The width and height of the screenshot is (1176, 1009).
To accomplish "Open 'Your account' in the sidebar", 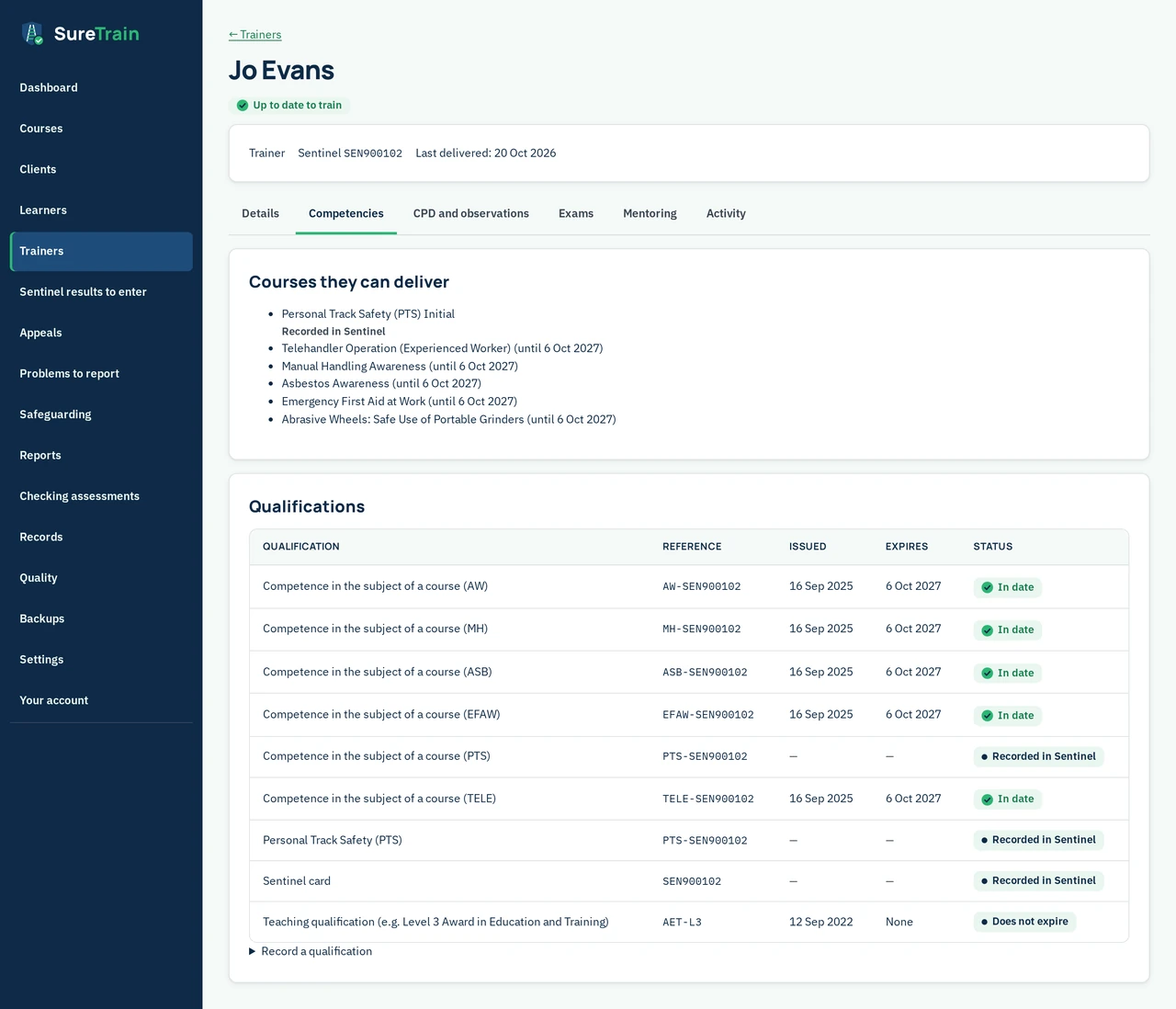I will (101, 701).
